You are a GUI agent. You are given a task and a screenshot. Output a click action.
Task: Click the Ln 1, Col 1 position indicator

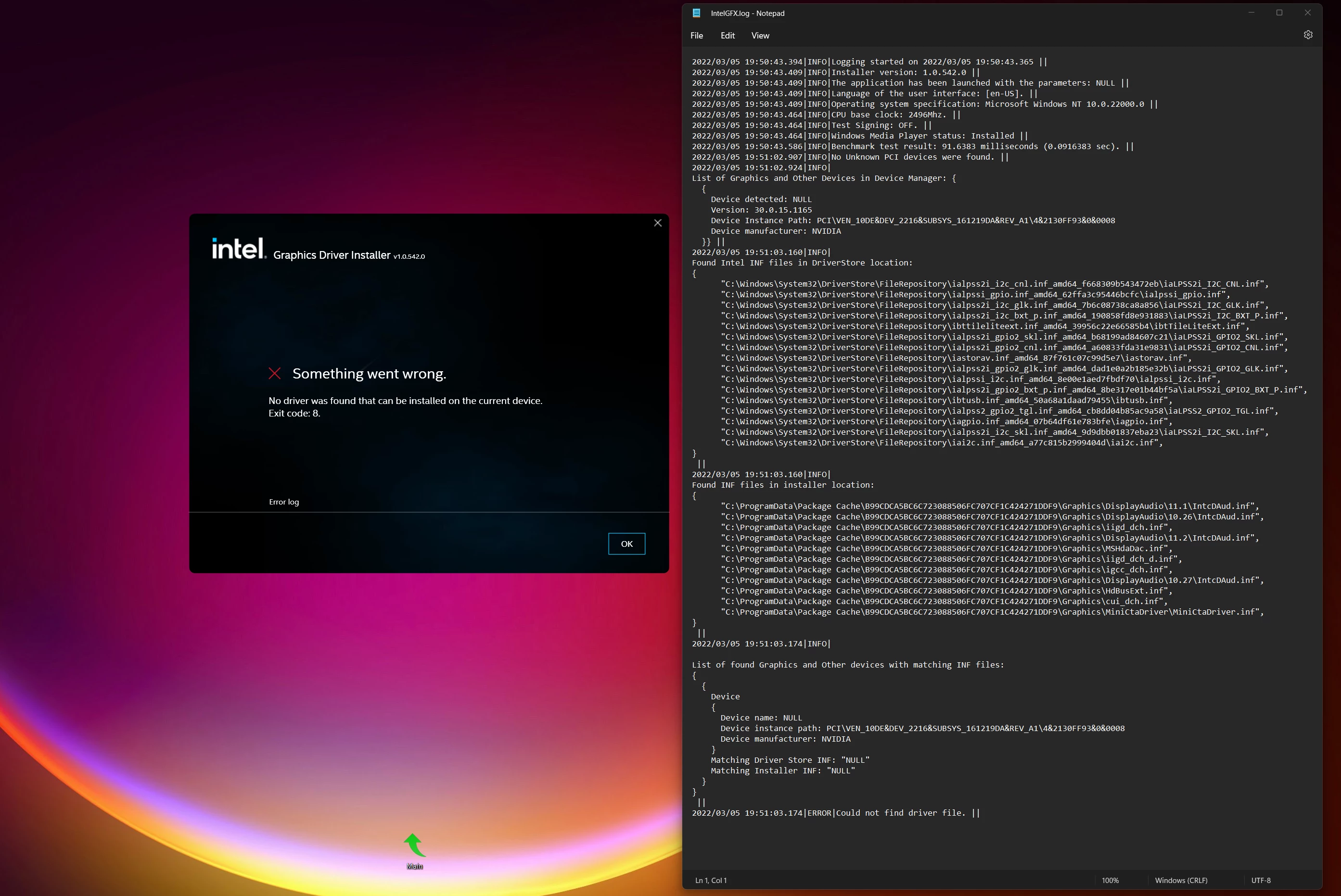coord(711,880)
